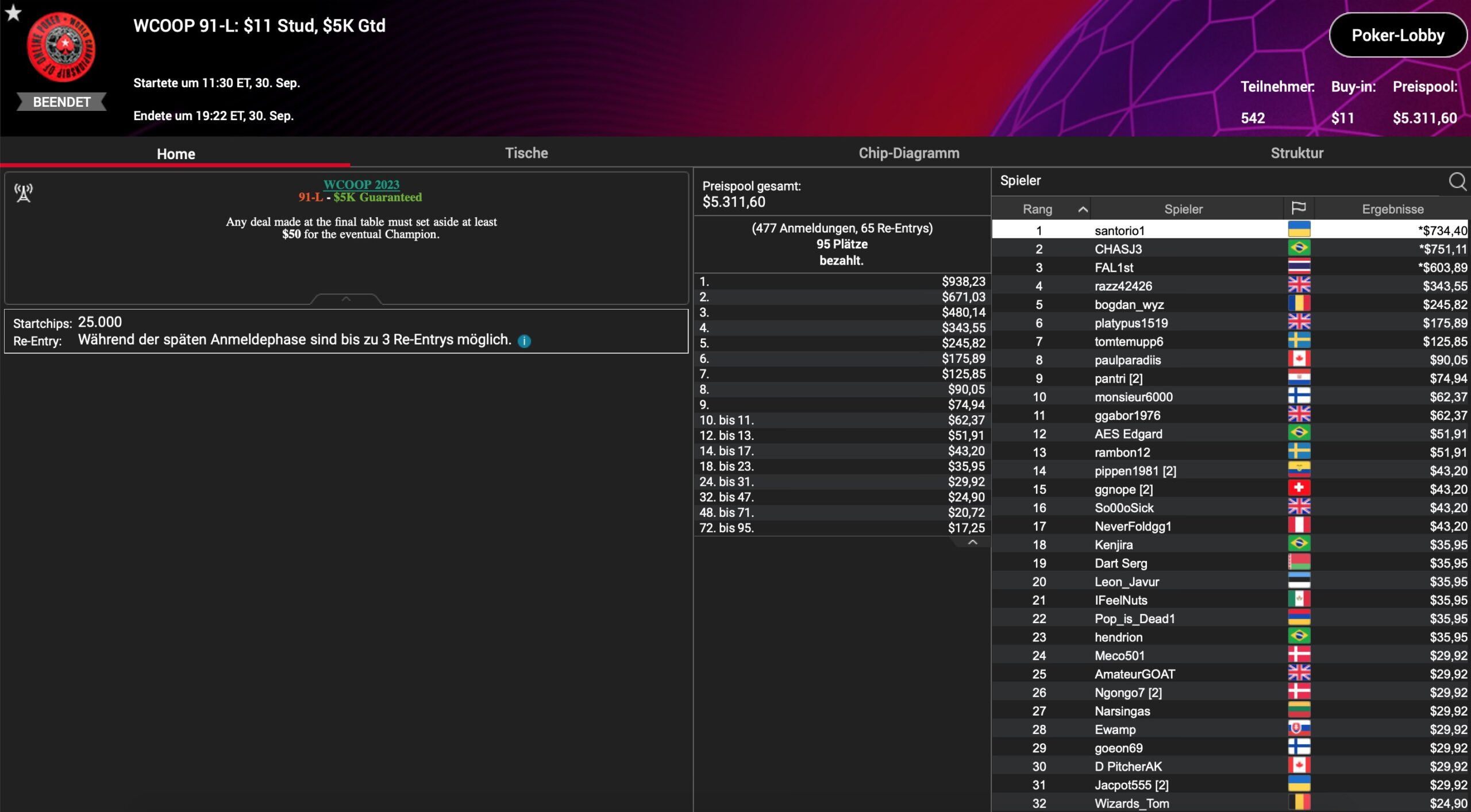Select player row hendrion
Screen dimensions: 1471x812
point(1230,637)
